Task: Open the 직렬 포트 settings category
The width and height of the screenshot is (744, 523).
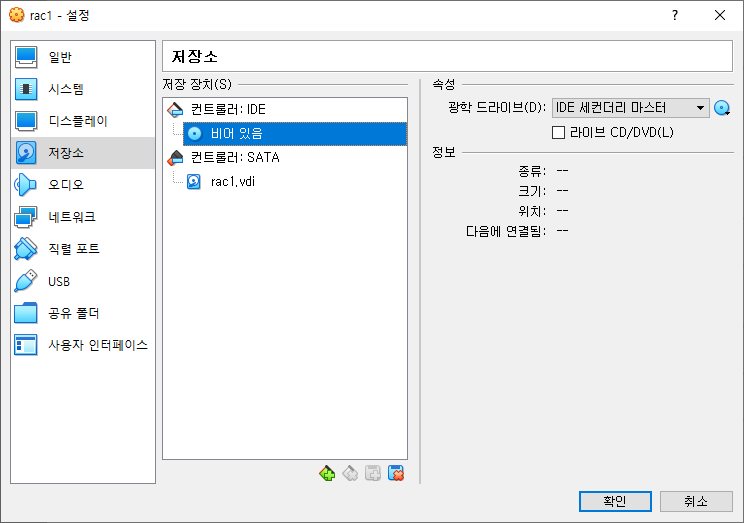Action: [x=83, y=249]
